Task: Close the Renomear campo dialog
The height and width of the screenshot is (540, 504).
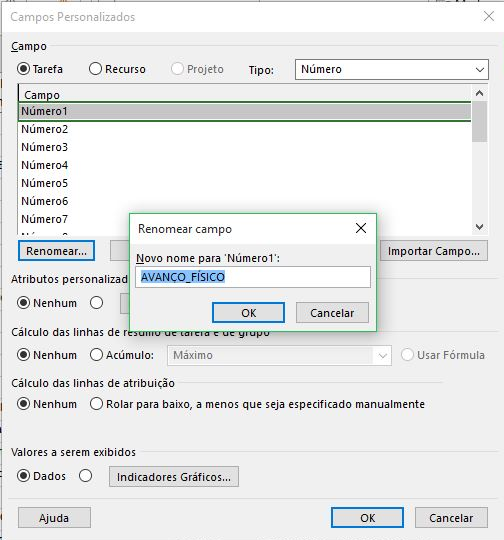Action: point(361,228)
